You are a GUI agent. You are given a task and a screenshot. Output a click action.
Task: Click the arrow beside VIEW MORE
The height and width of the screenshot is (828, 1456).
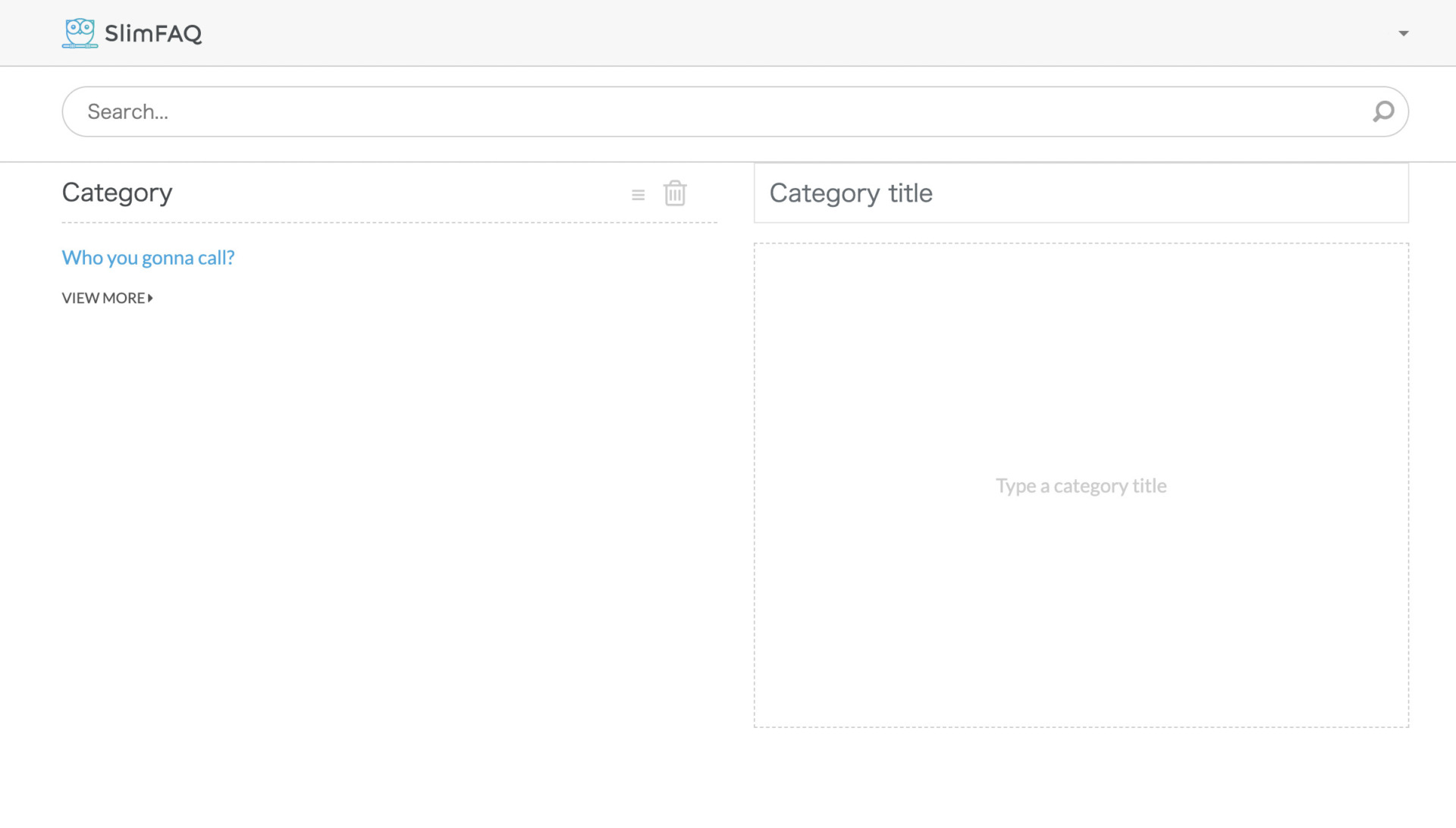[150, 298]
